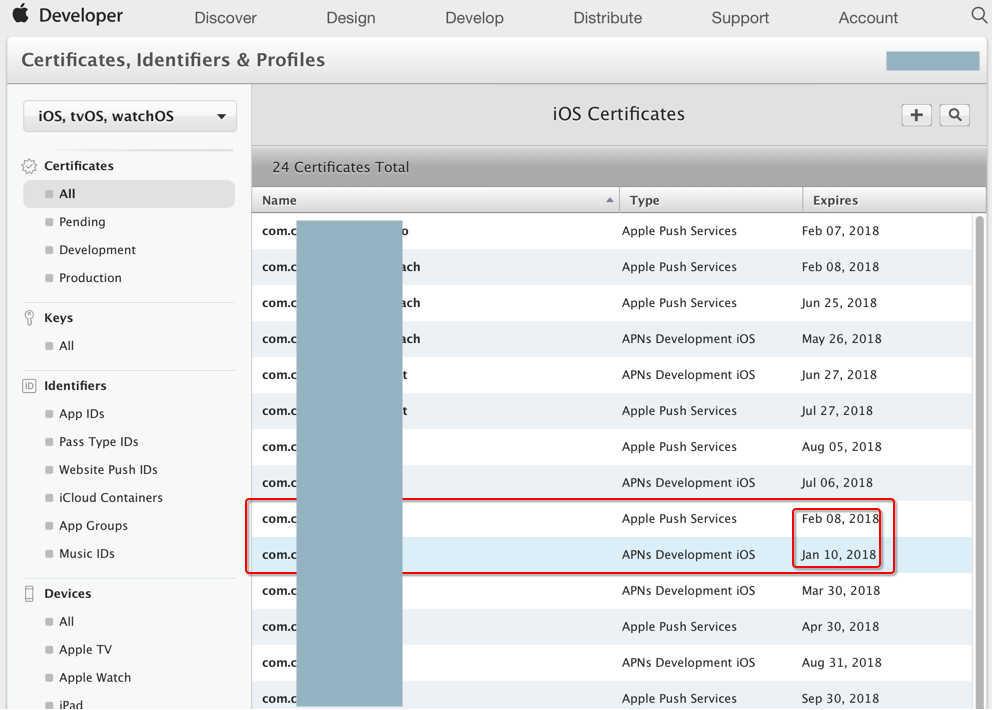992x710 pixels.
Task: Click the Certificates gear seal icon
Action: pyautogui.click(x=29, y=166)
